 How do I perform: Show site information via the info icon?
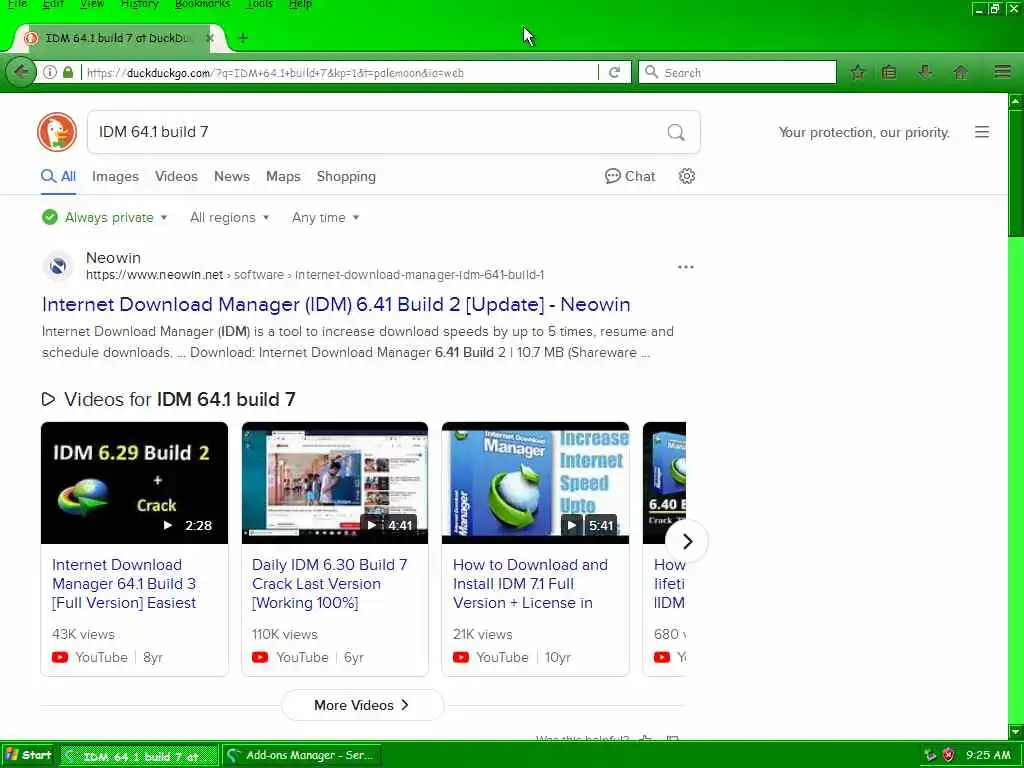tap(50, 72)
